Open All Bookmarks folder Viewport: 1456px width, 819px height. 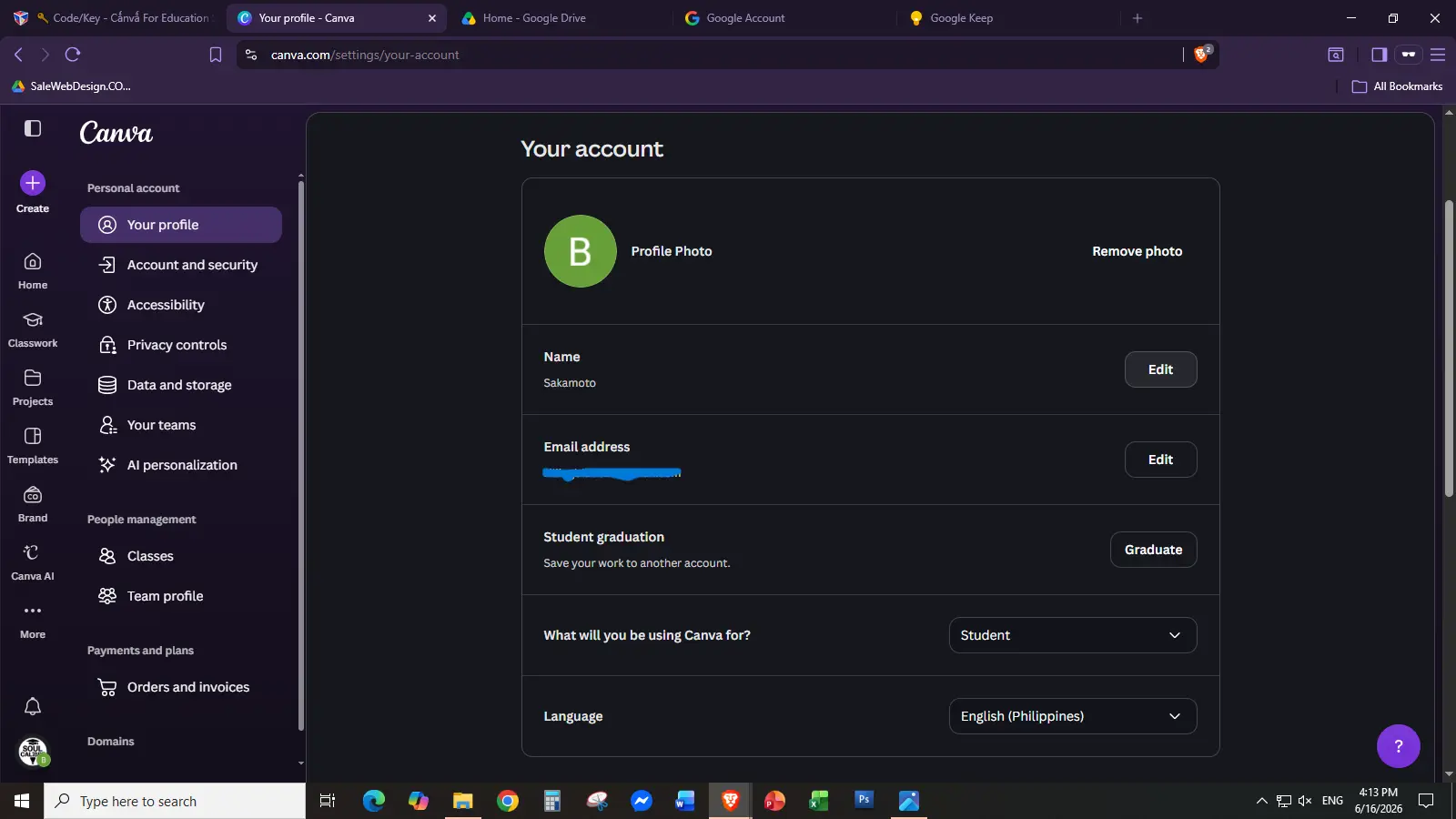point(1398,86)
